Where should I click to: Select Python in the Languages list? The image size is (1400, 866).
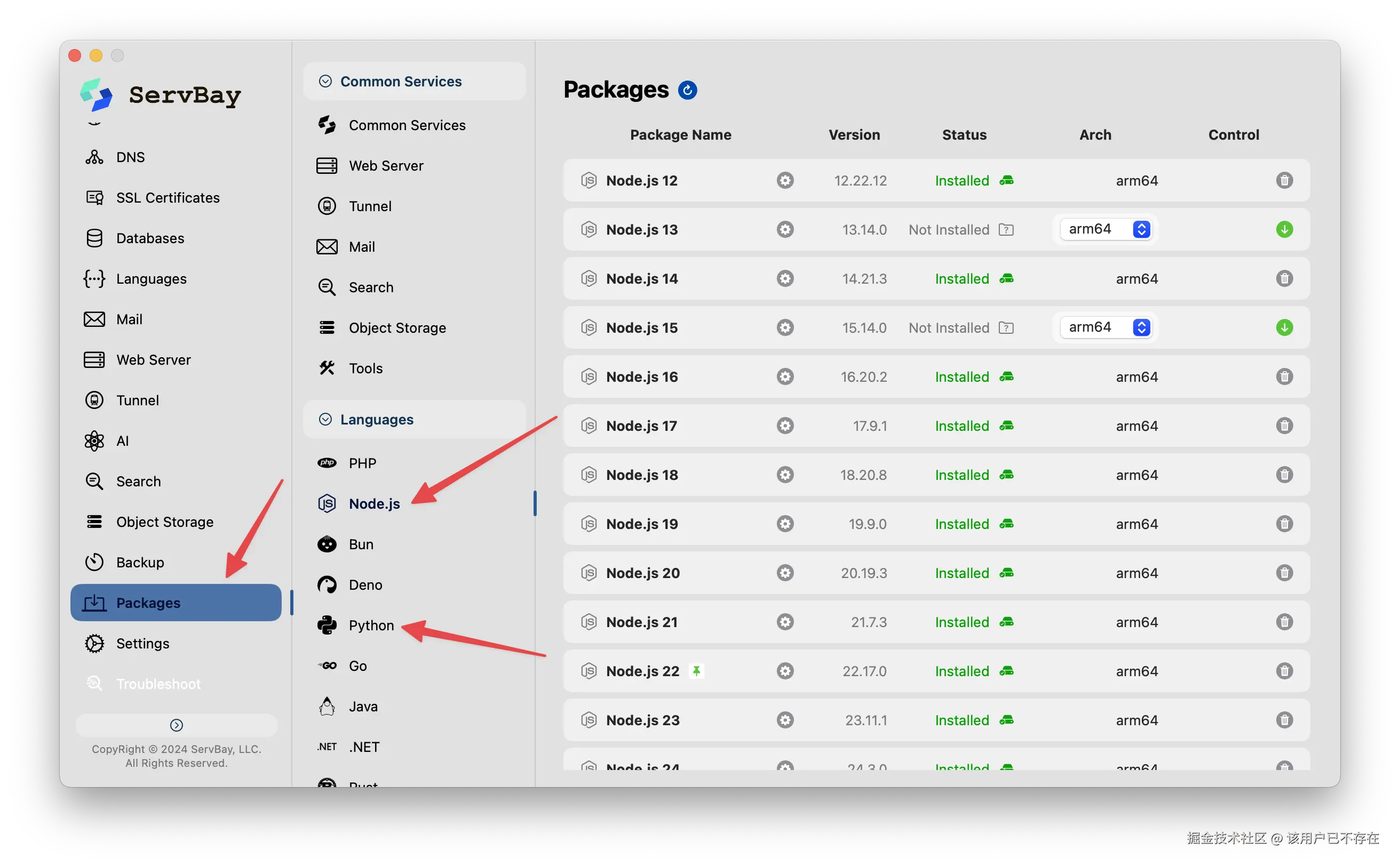pos(371,626)
